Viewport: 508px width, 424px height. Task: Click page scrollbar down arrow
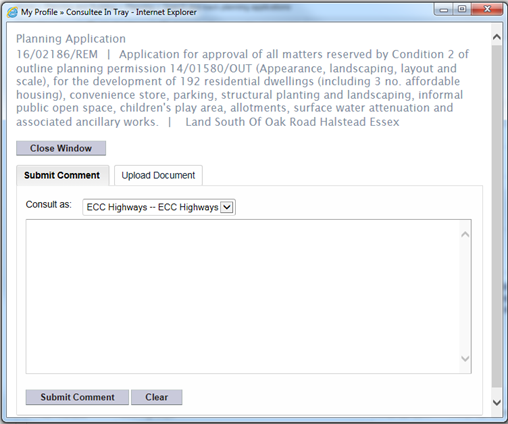click(x=497, y=403)
